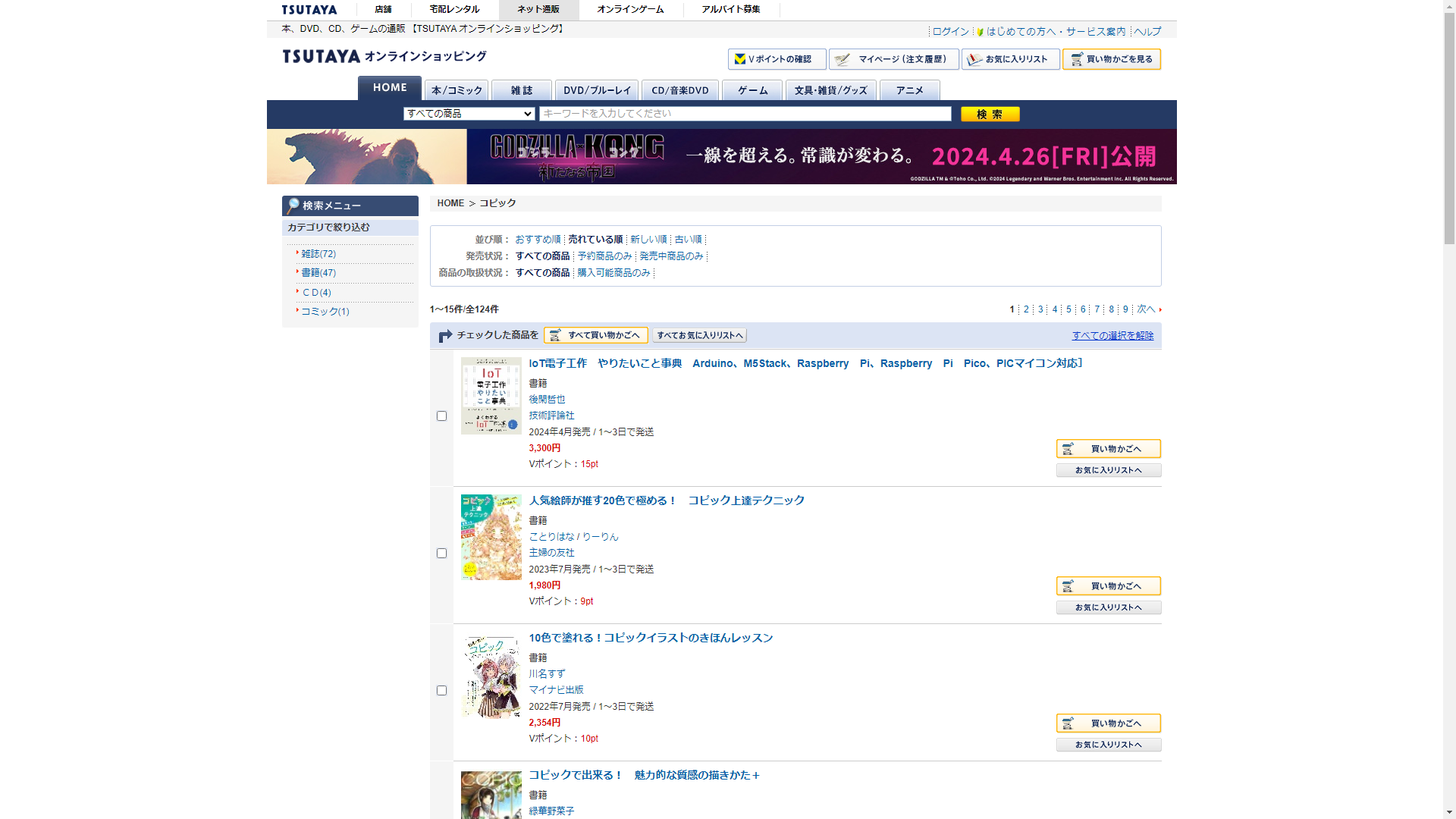Switch to the DVD/ブルーレイ tab
1456x819 pixels.
(597, 90)
